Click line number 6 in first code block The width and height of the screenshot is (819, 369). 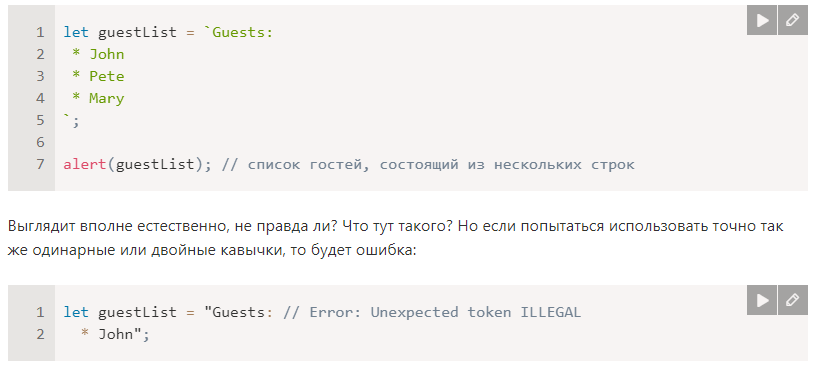click(x=40, y=142)
